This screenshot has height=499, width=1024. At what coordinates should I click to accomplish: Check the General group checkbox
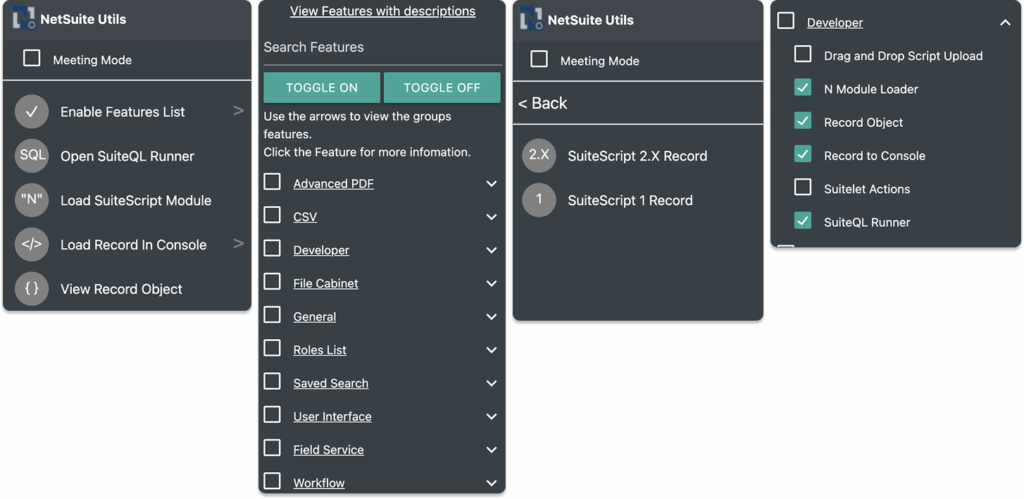coord(272,315)
